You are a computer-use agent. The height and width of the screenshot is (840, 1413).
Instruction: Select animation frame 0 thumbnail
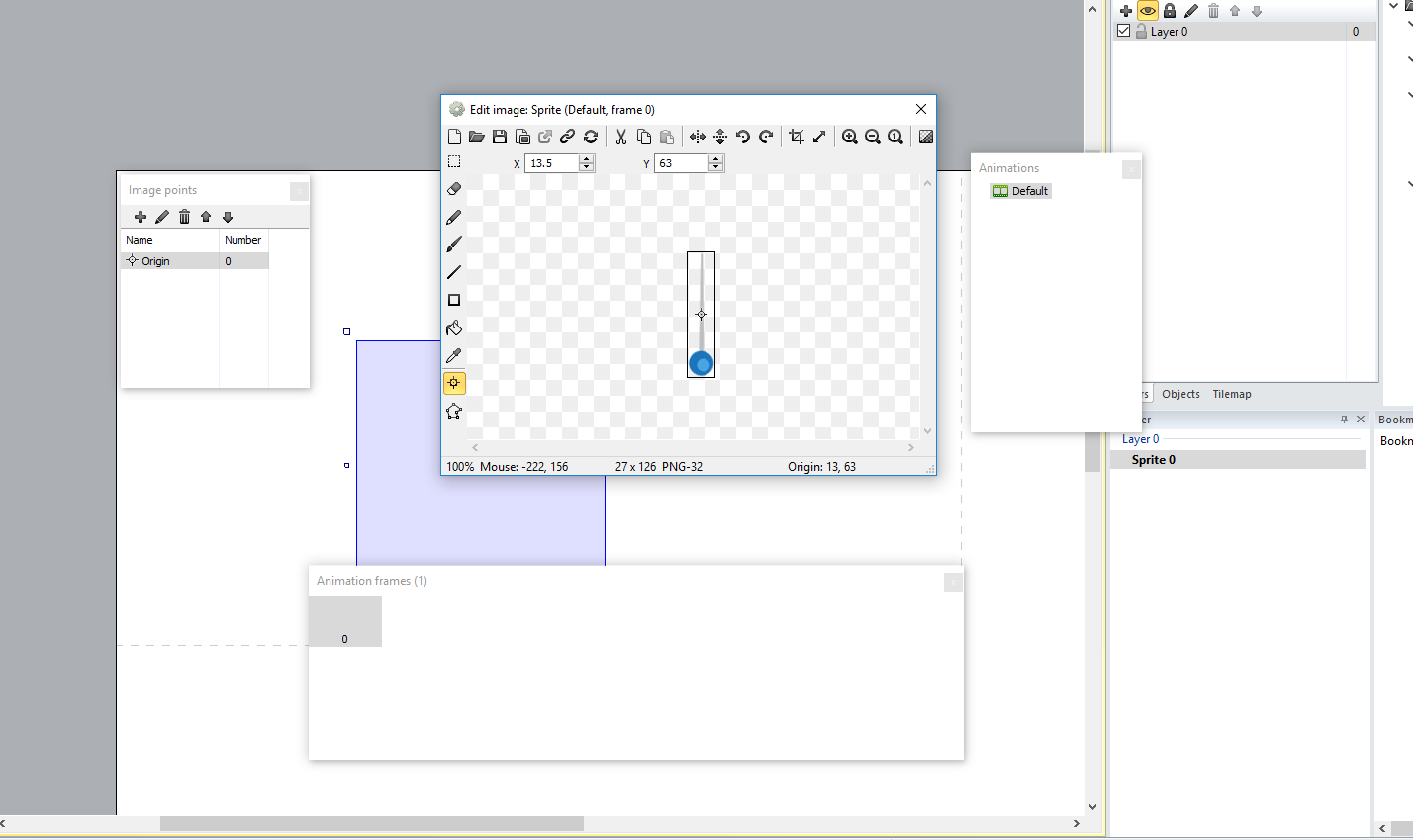pos(345,621)
